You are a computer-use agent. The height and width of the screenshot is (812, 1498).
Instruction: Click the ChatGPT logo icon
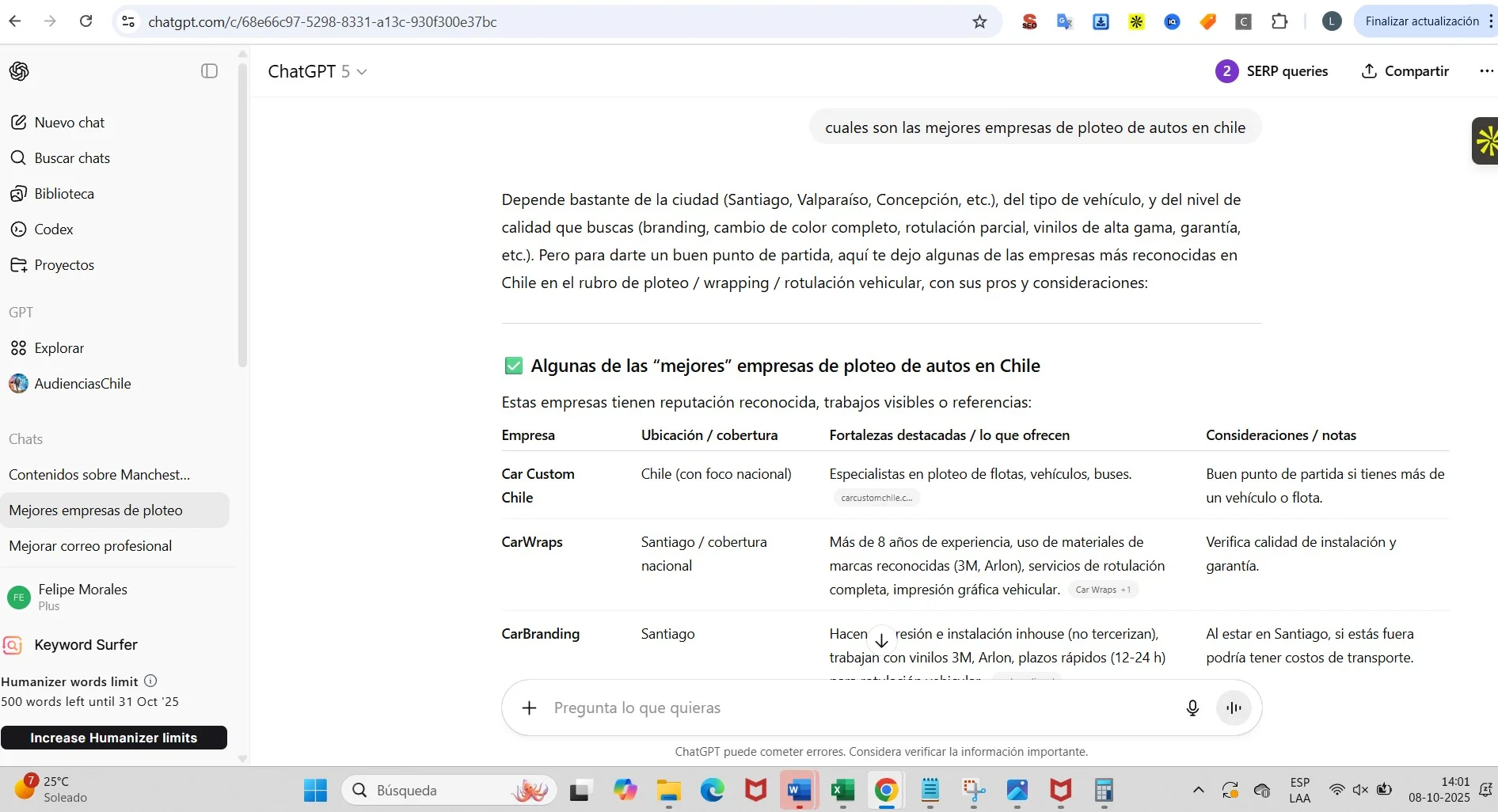coord(19,71)
